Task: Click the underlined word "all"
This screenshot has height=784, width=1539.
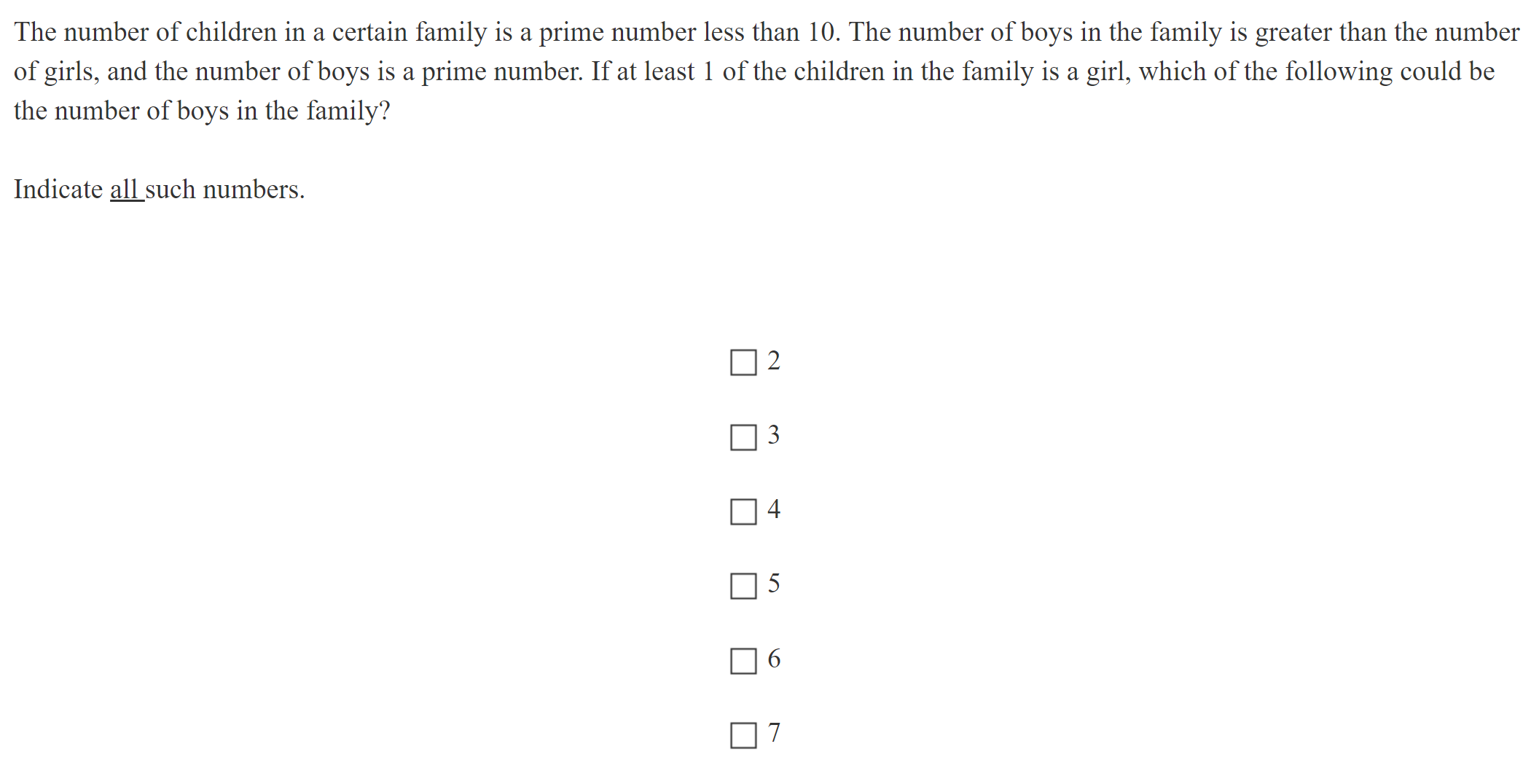Action: coord(124,189)
